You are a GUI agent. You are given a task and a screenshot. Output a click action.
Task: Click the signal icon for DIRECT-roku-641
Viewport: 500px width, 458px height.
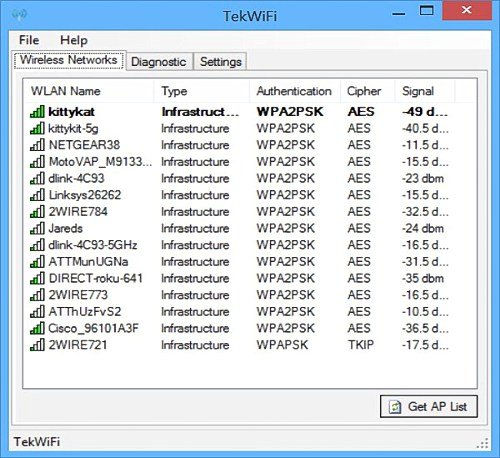coord(37,278)
